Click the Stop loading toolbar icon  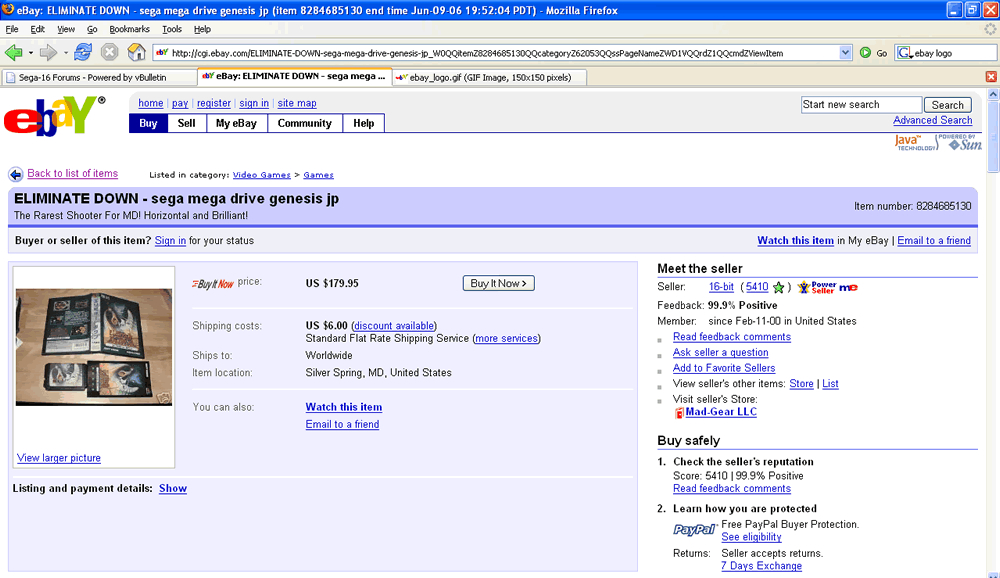pyautogui.click(x=110, y=53)
